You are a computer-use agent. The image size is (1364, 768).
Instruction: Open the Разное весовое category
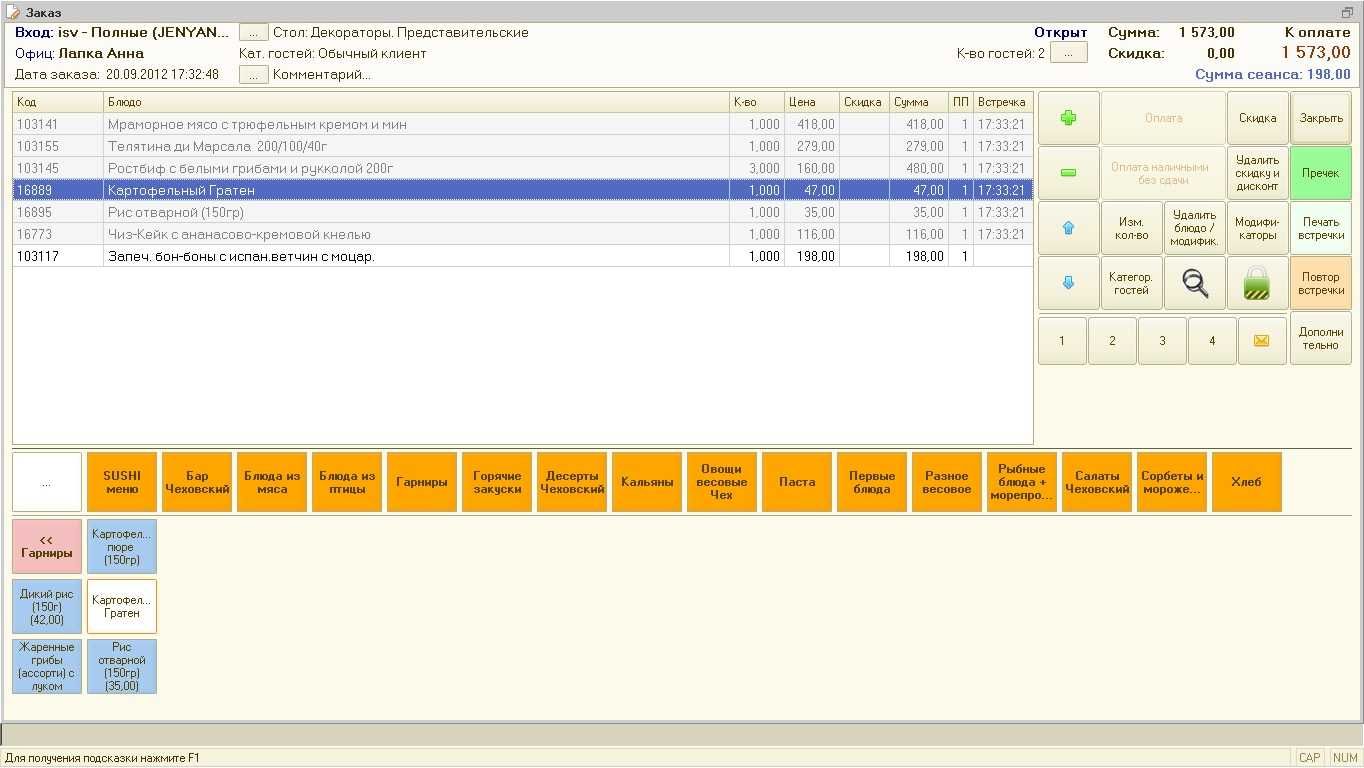click(x=947, y=482)
